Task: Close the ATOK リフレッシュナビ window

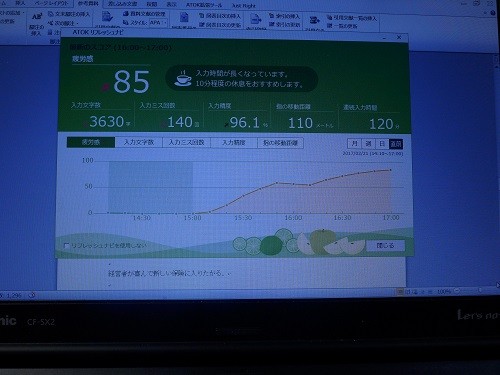Action: point(399,37)
